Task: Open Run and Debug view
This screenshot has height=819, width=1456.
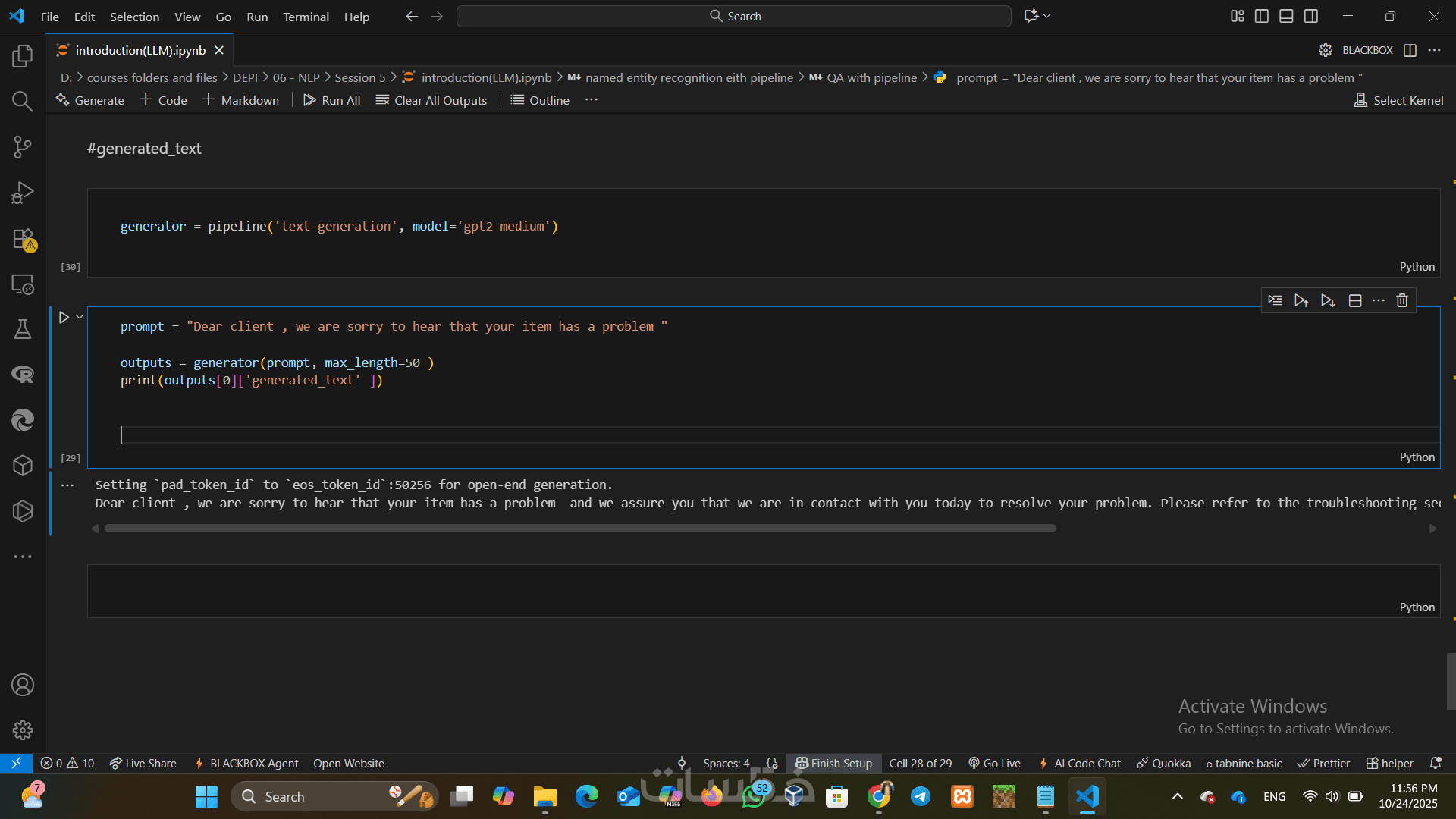Action: [x=23, y=193]
